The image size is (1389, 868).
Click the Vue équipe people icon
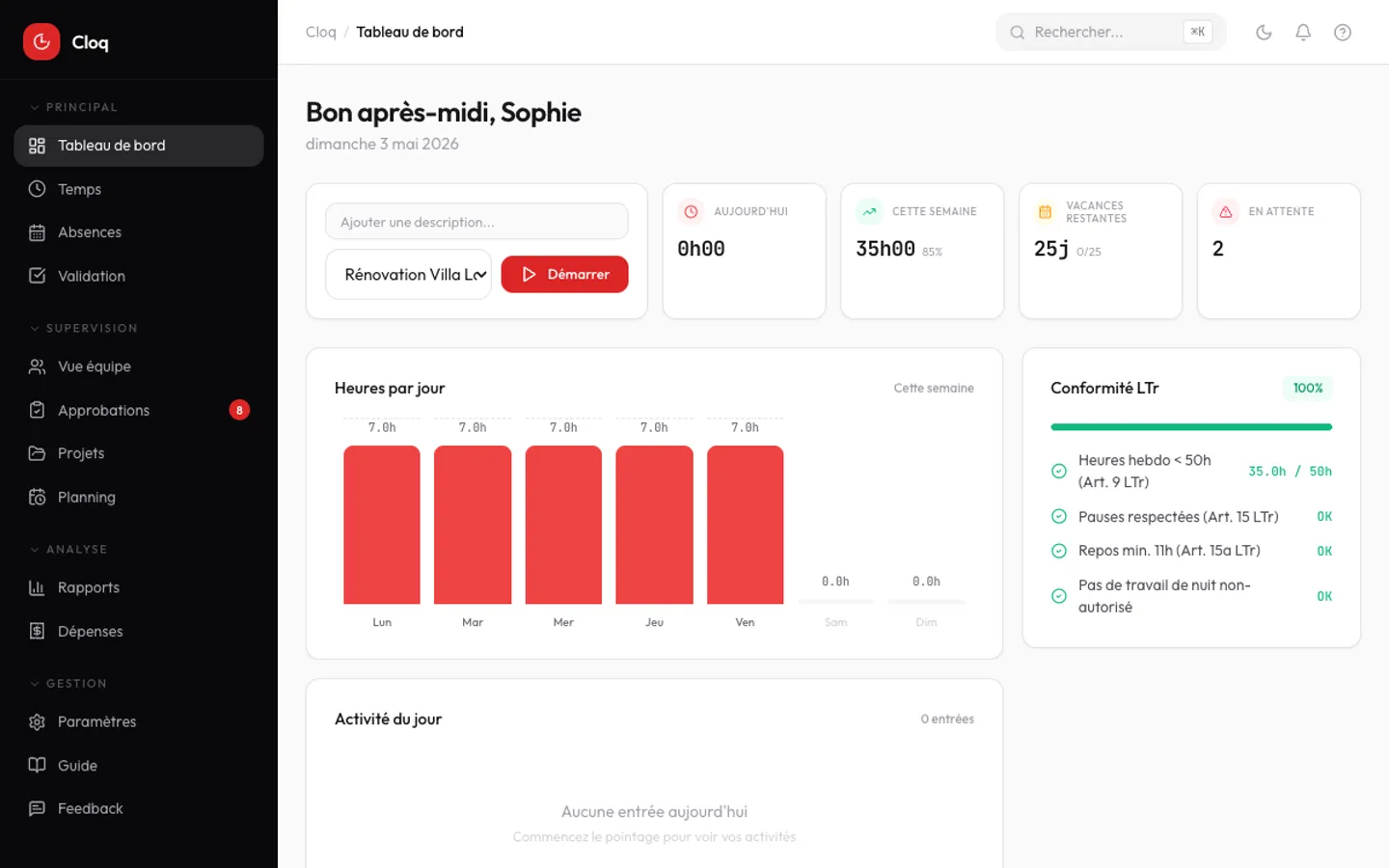pos(37,366)
